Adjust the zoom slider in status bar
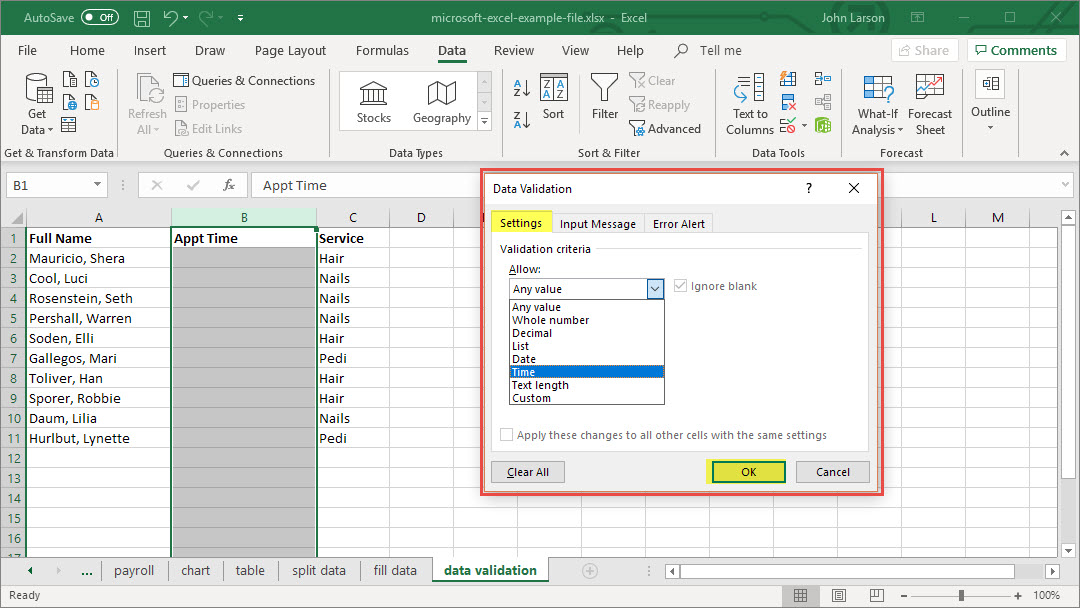 pos(961,595)
